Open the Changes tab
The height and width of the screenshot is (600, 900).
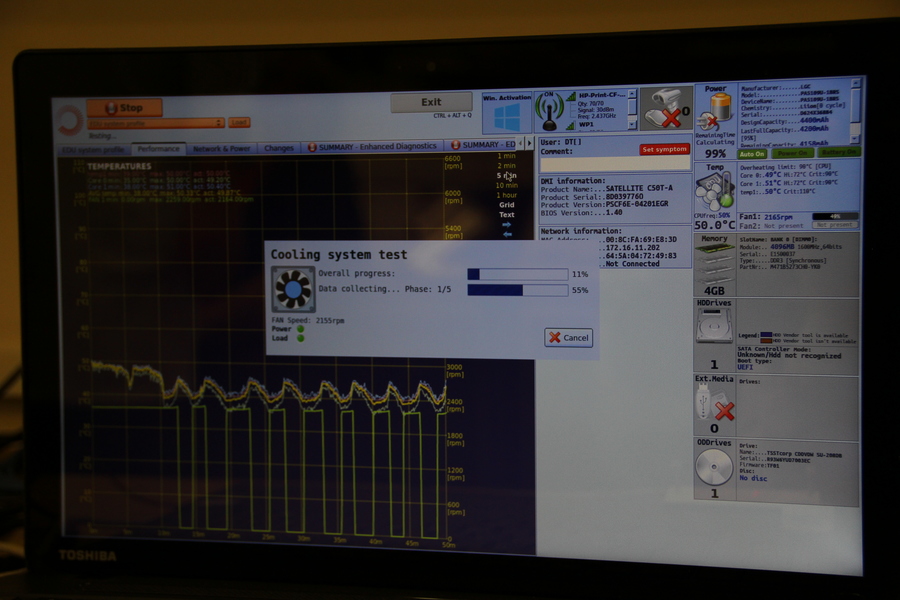point(279,148)
